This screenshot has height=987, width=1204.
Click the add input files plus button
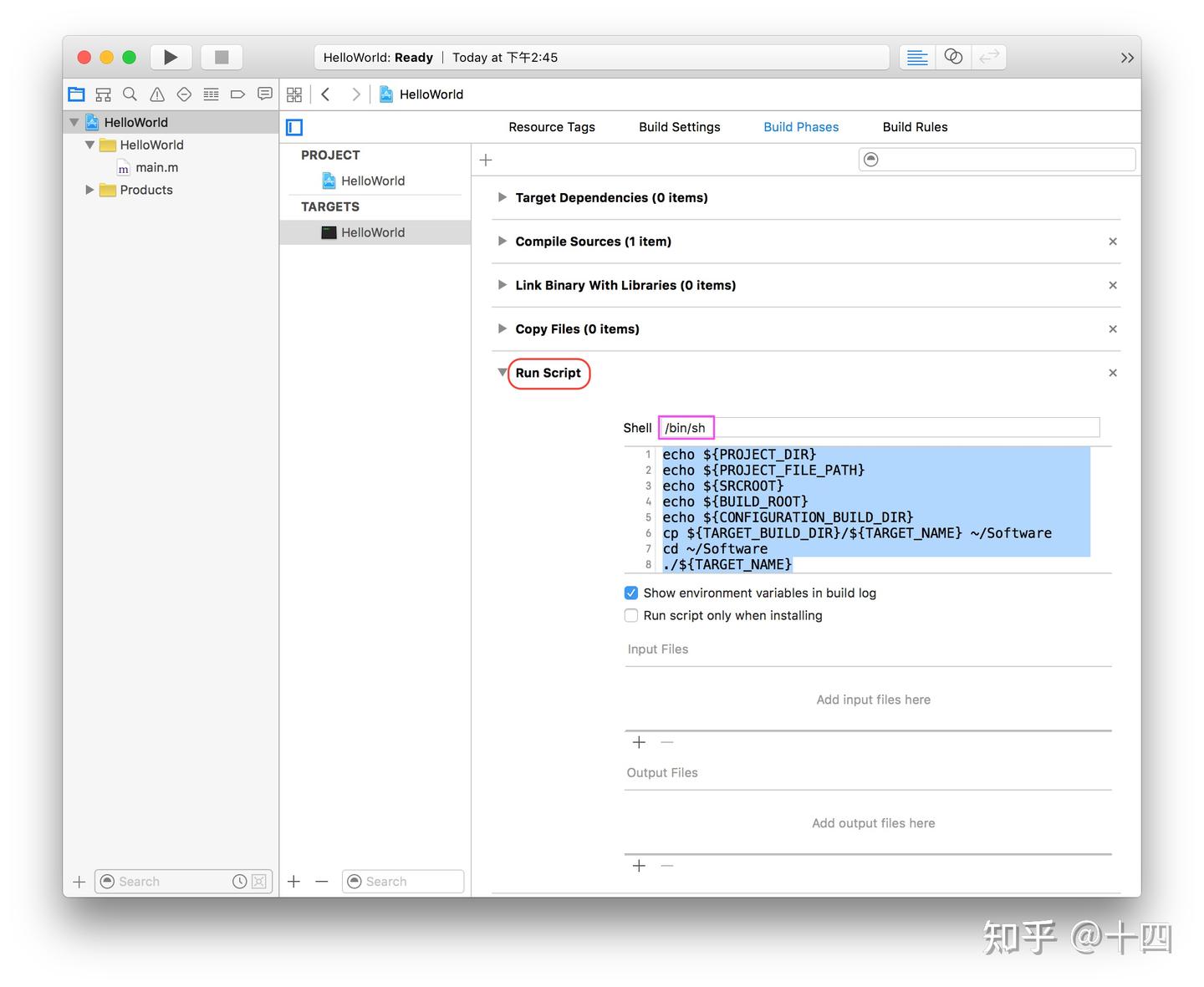[639, 742]
